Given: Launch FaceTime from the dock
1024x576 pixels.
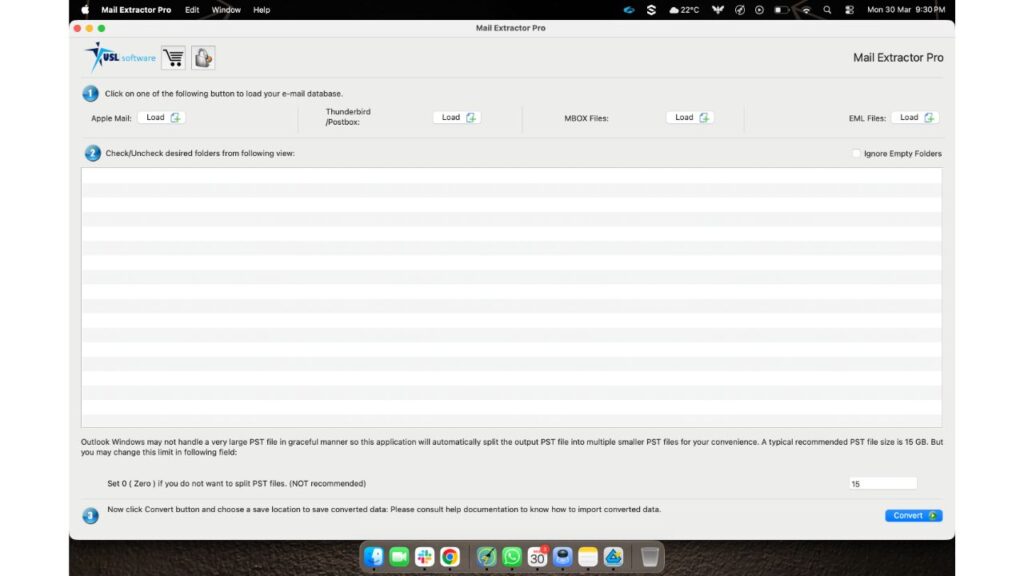Looking at the screenshot, I should pos(399,556).
